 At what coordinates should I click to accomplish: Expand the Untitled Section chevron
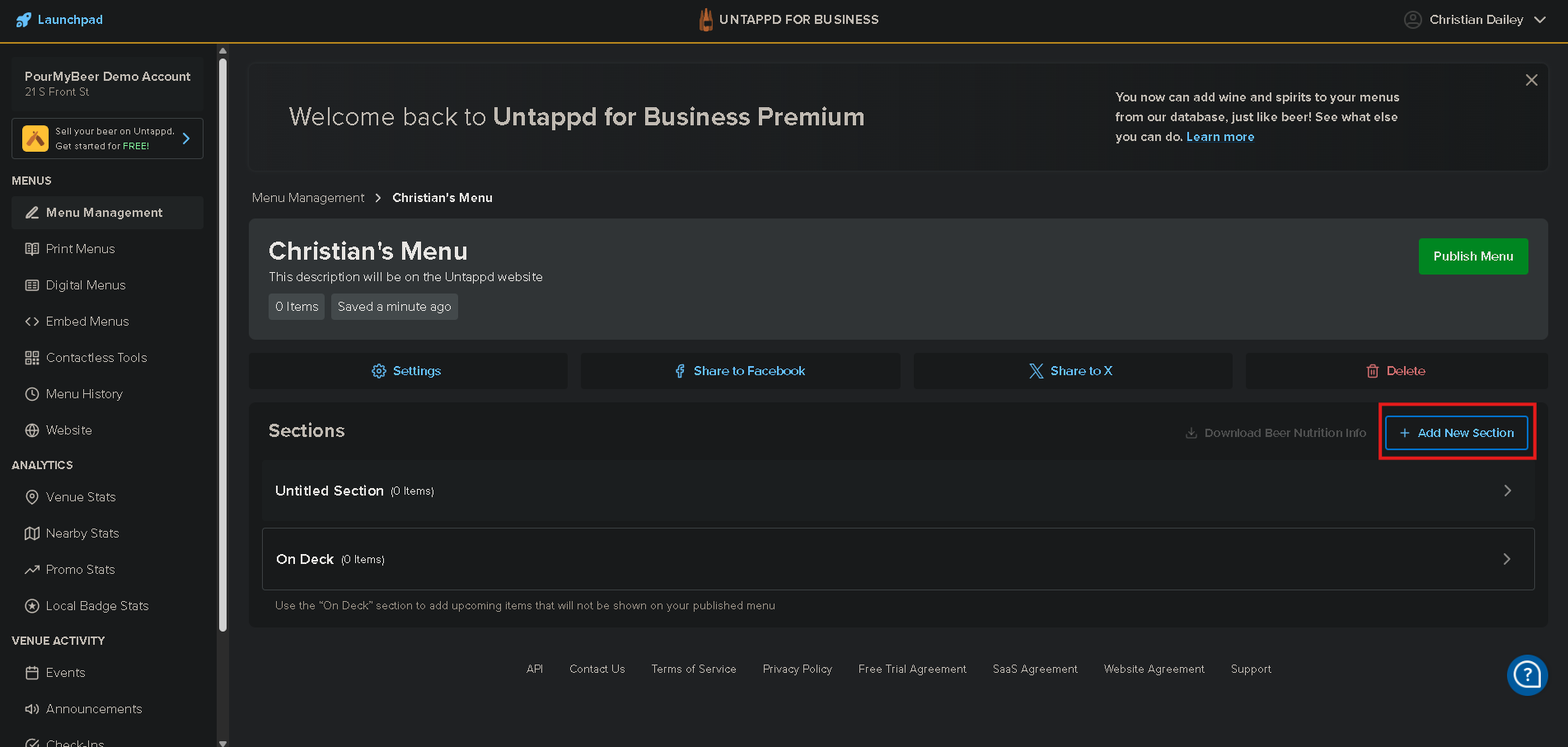point(1508,491)
